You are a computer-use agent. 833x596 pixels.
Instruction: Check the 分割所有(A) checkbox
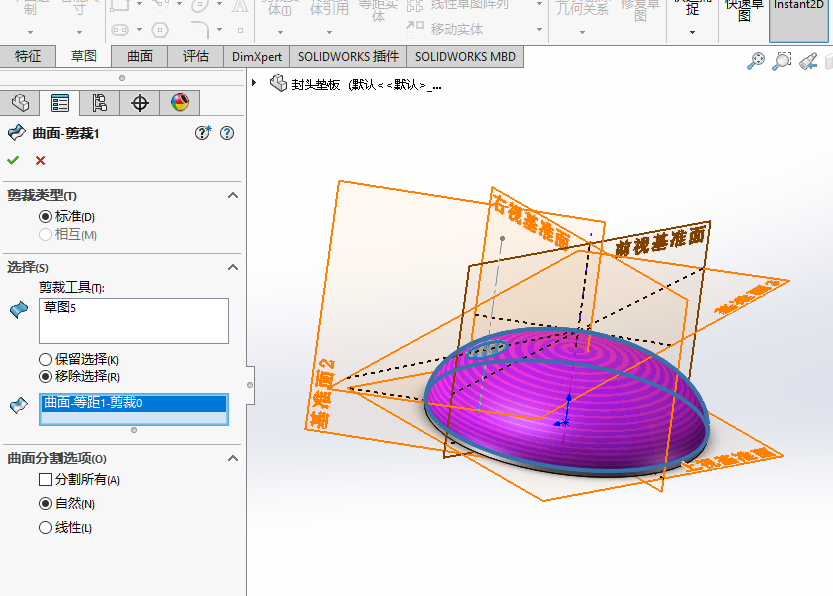(x=44, y=480)
